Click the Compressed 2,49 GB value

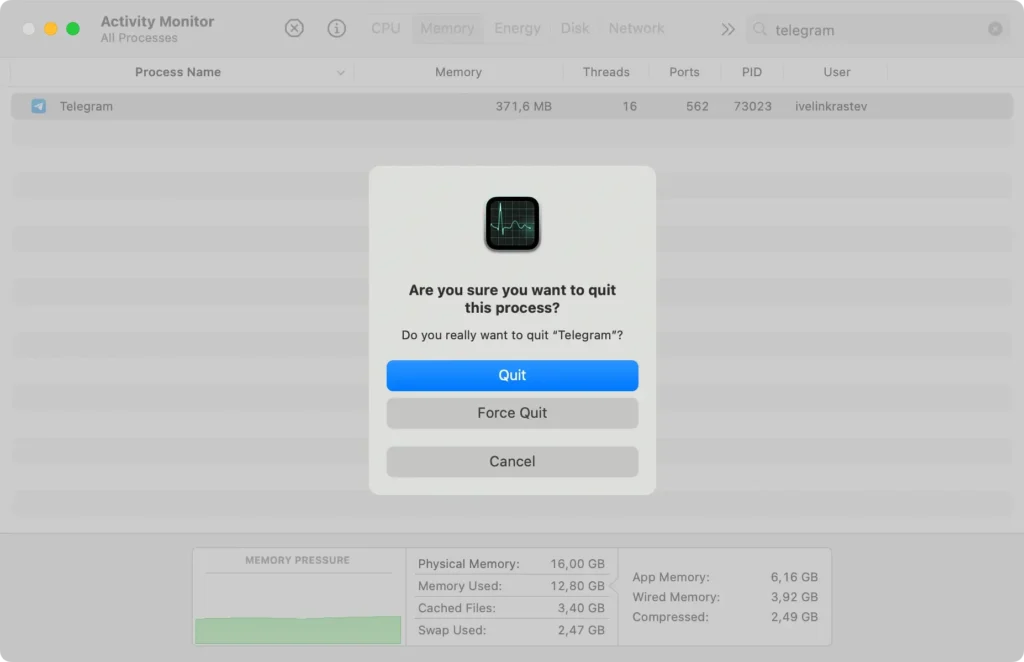tap(794, 617)
